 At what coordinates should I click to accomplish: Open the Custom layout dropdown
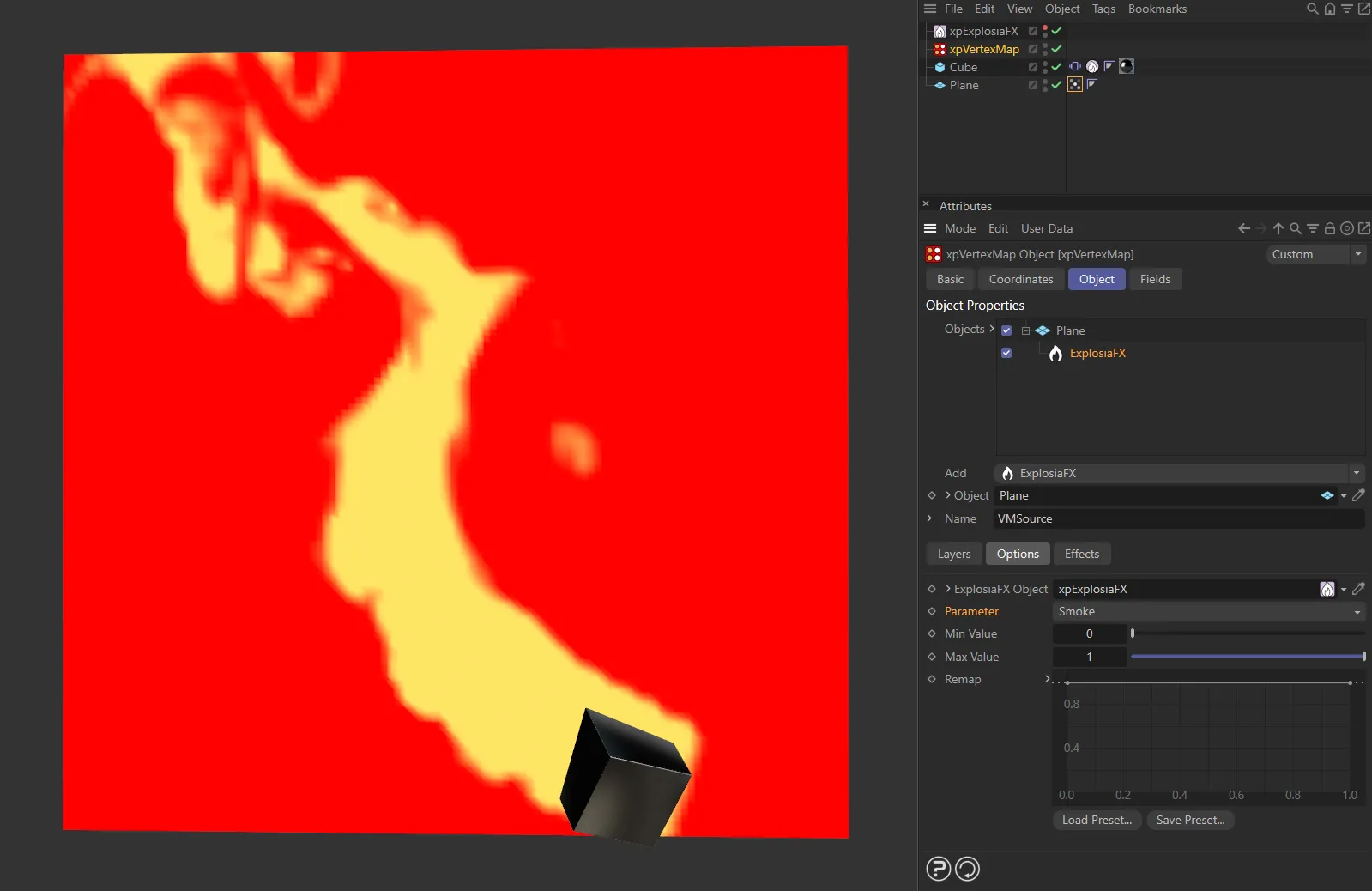(x=1315, y=254)
